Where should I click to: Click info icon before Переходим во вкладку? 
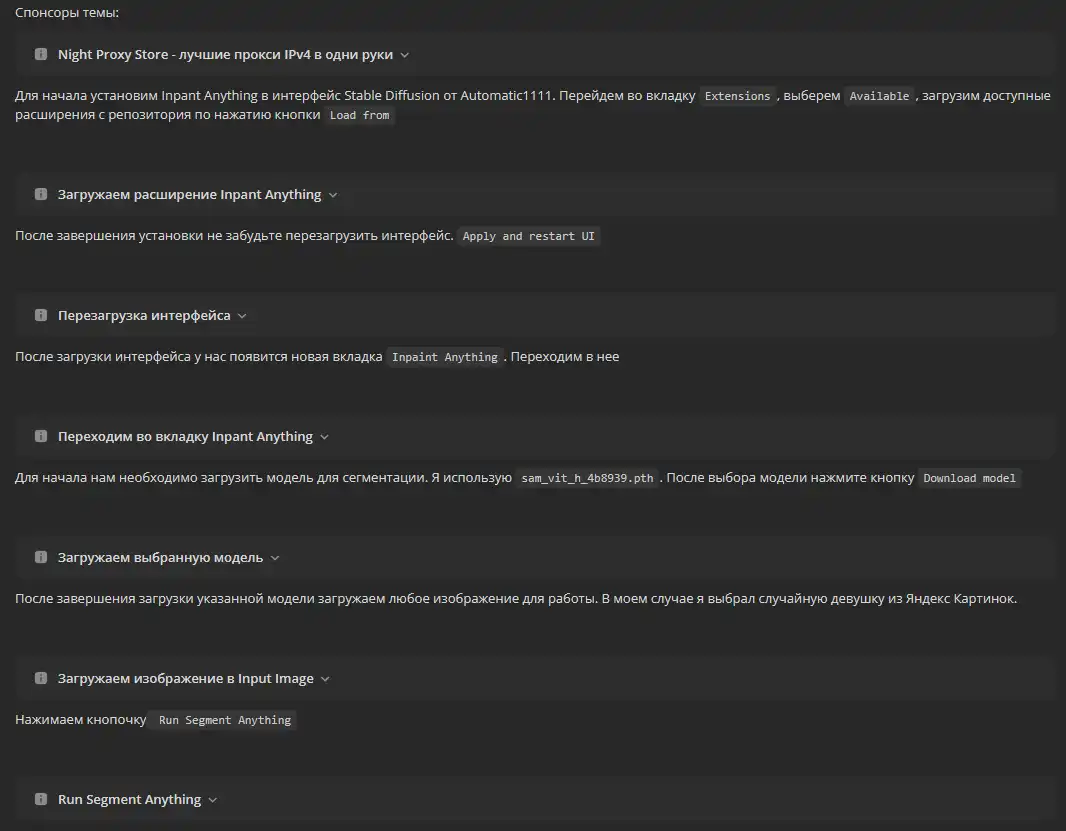click(x=41, y=437)
